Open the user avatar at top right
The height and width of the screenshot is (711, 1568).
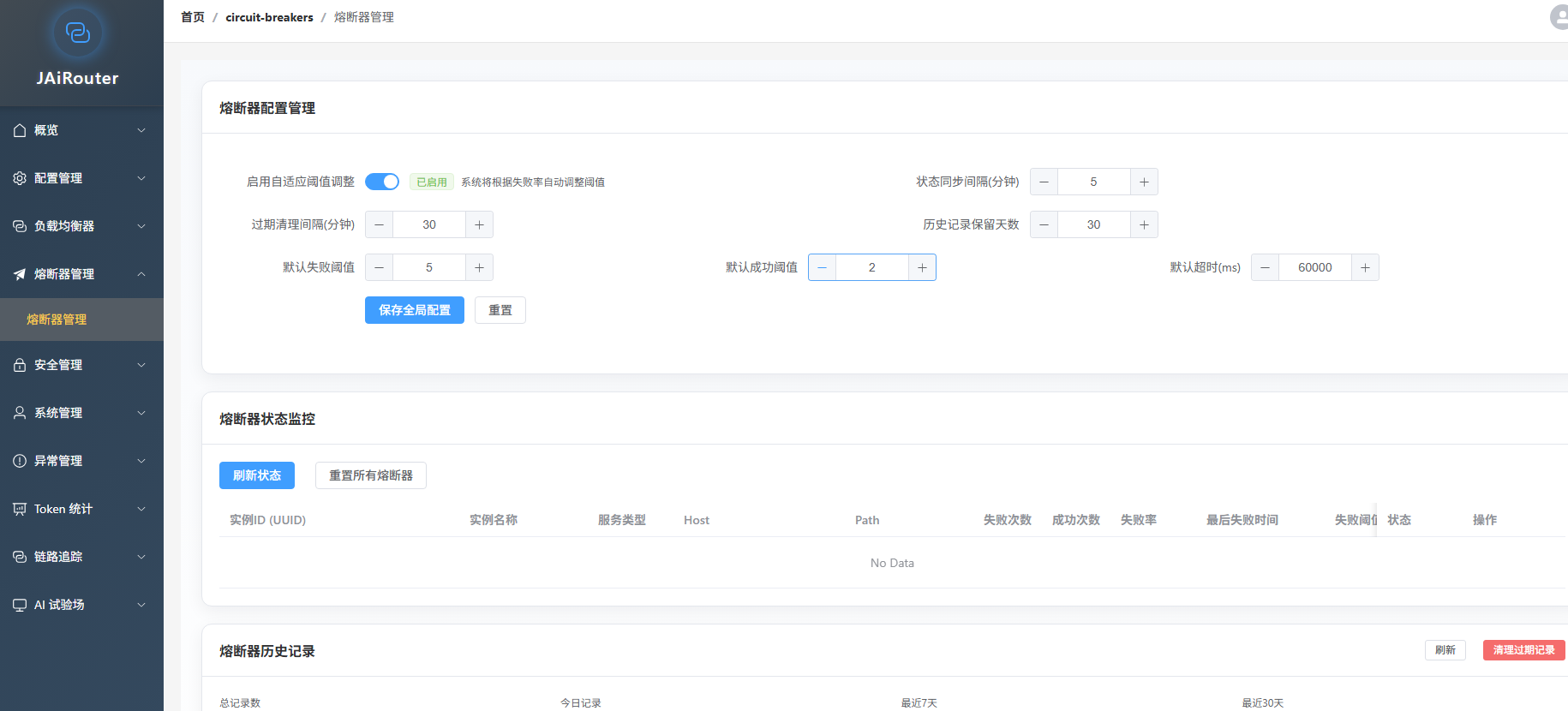click(1560, 17)
